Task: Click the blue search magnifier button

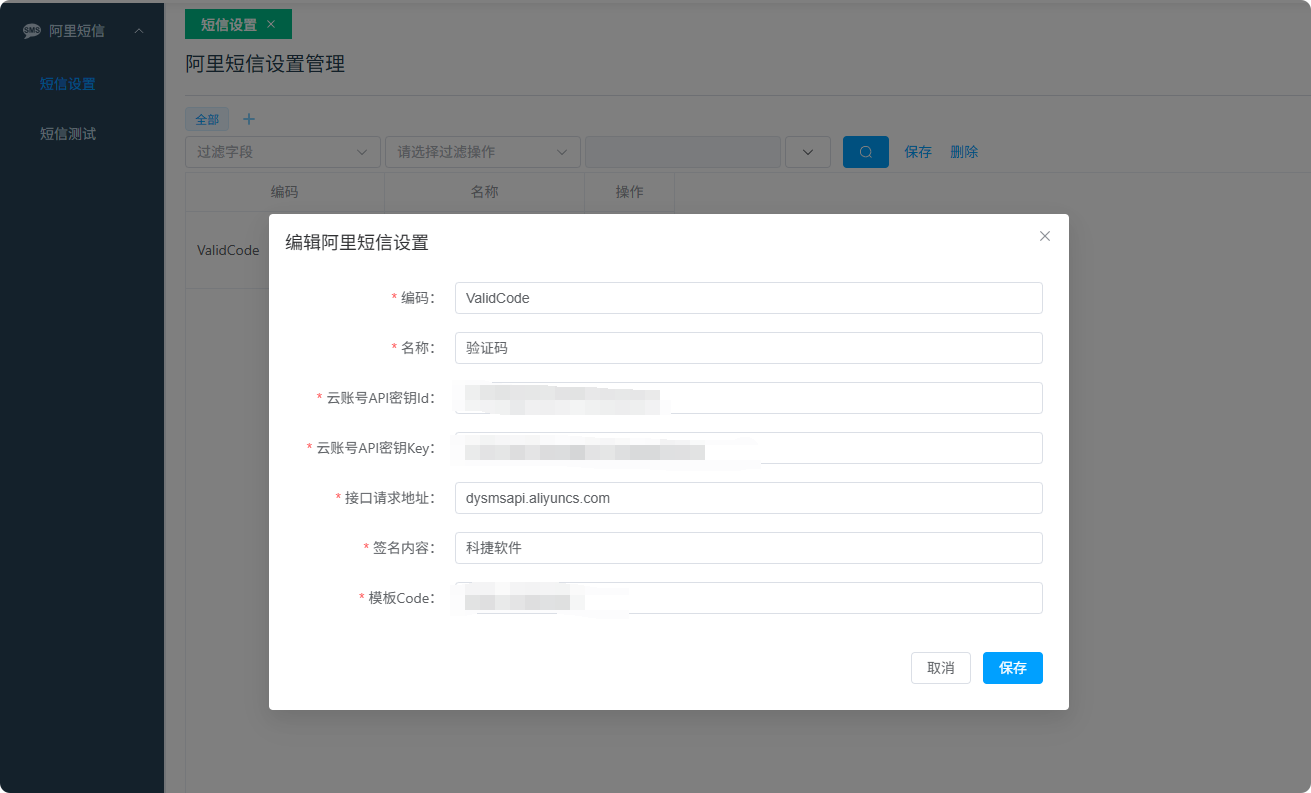Action: click(865, 152)
